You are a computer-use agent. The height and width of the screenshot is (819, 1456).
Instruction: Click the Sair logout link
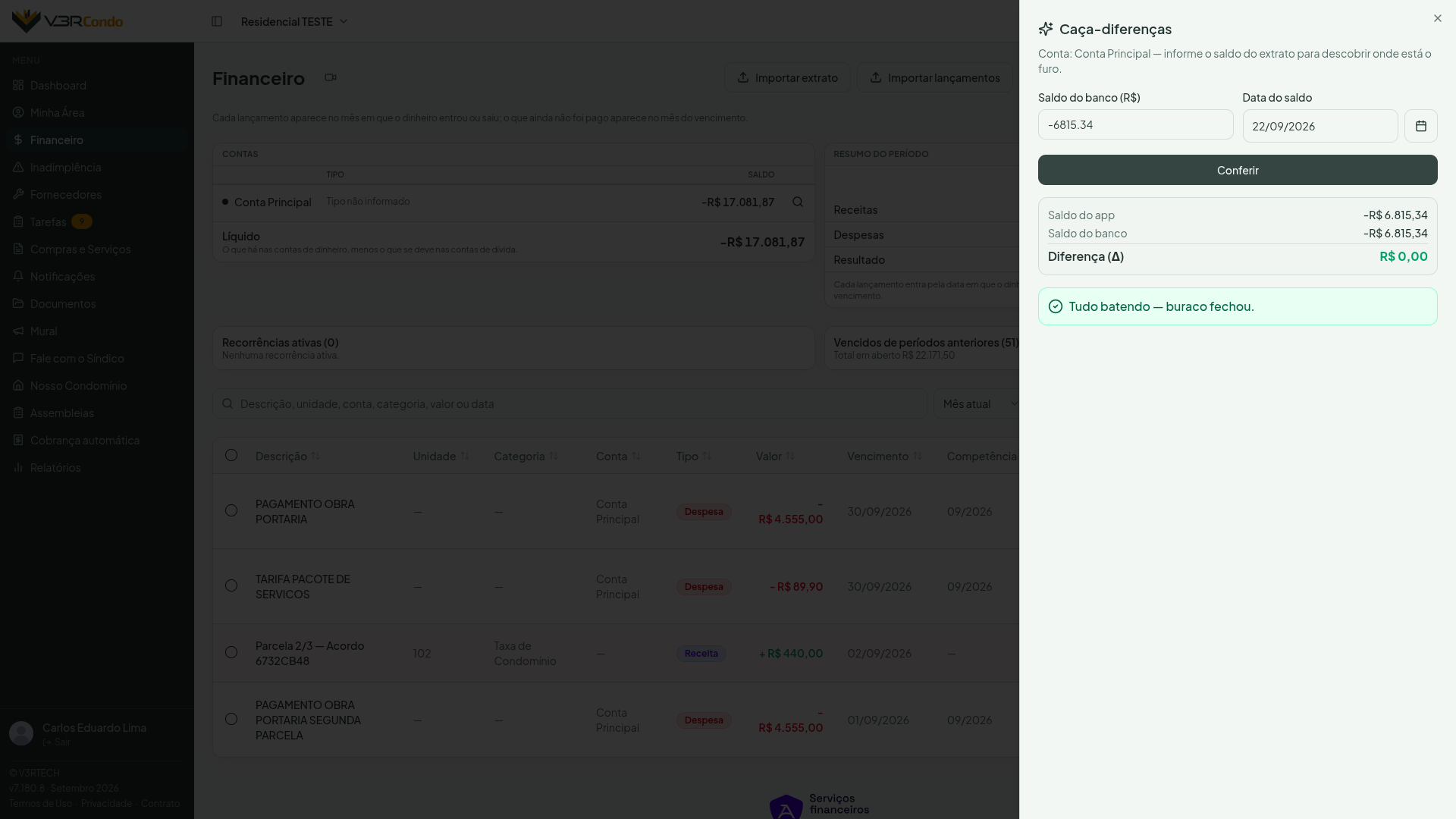coord(57,742)
